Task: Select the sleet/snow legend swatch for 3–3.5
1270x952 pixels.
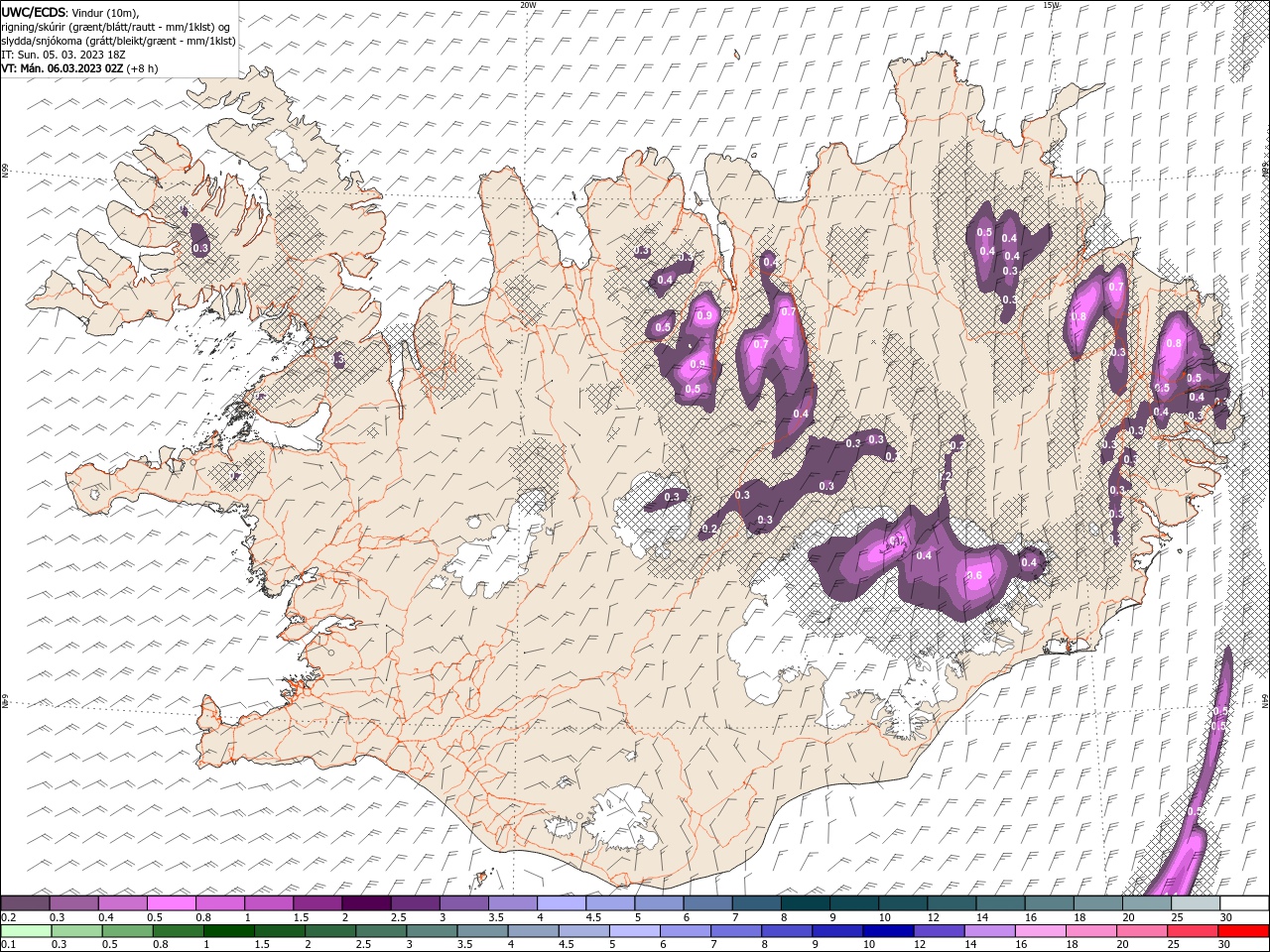Action: point(463,902)
